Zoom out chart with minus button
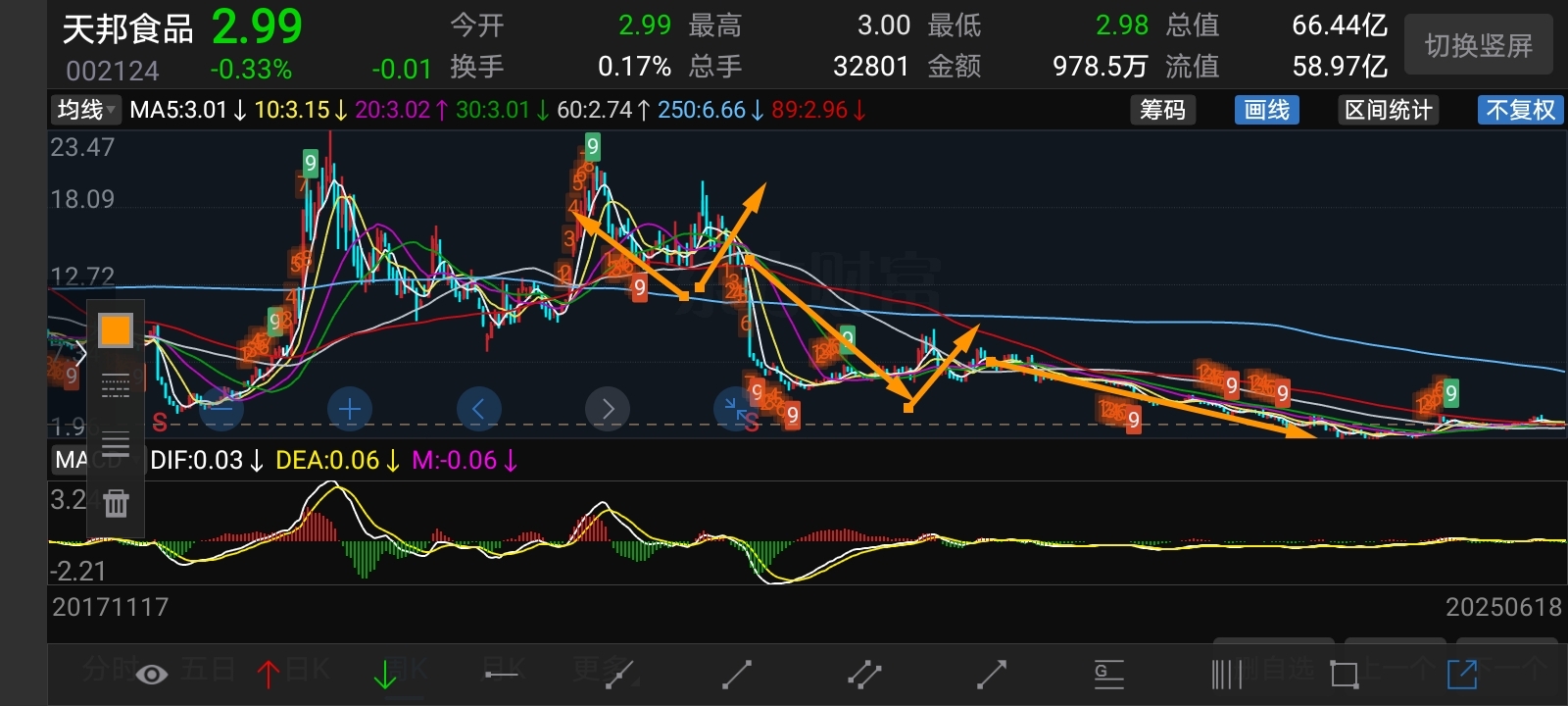Image resolution: width=1568 pixels, height=706 pixels. click(221, 409)
